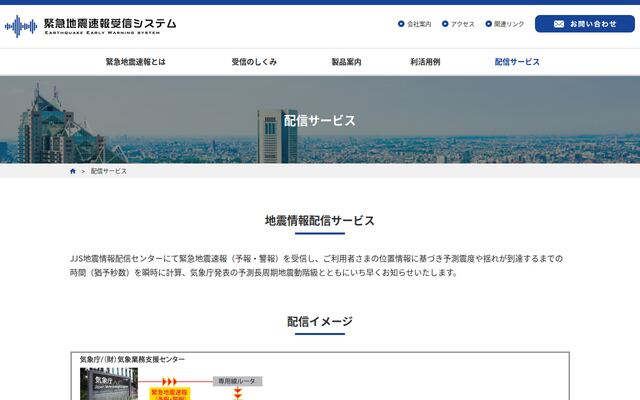This screenshot has height=400, width=640.
Task: Click the お問い合わせ button
Action: pyautogui.click(x=584, y=24)
